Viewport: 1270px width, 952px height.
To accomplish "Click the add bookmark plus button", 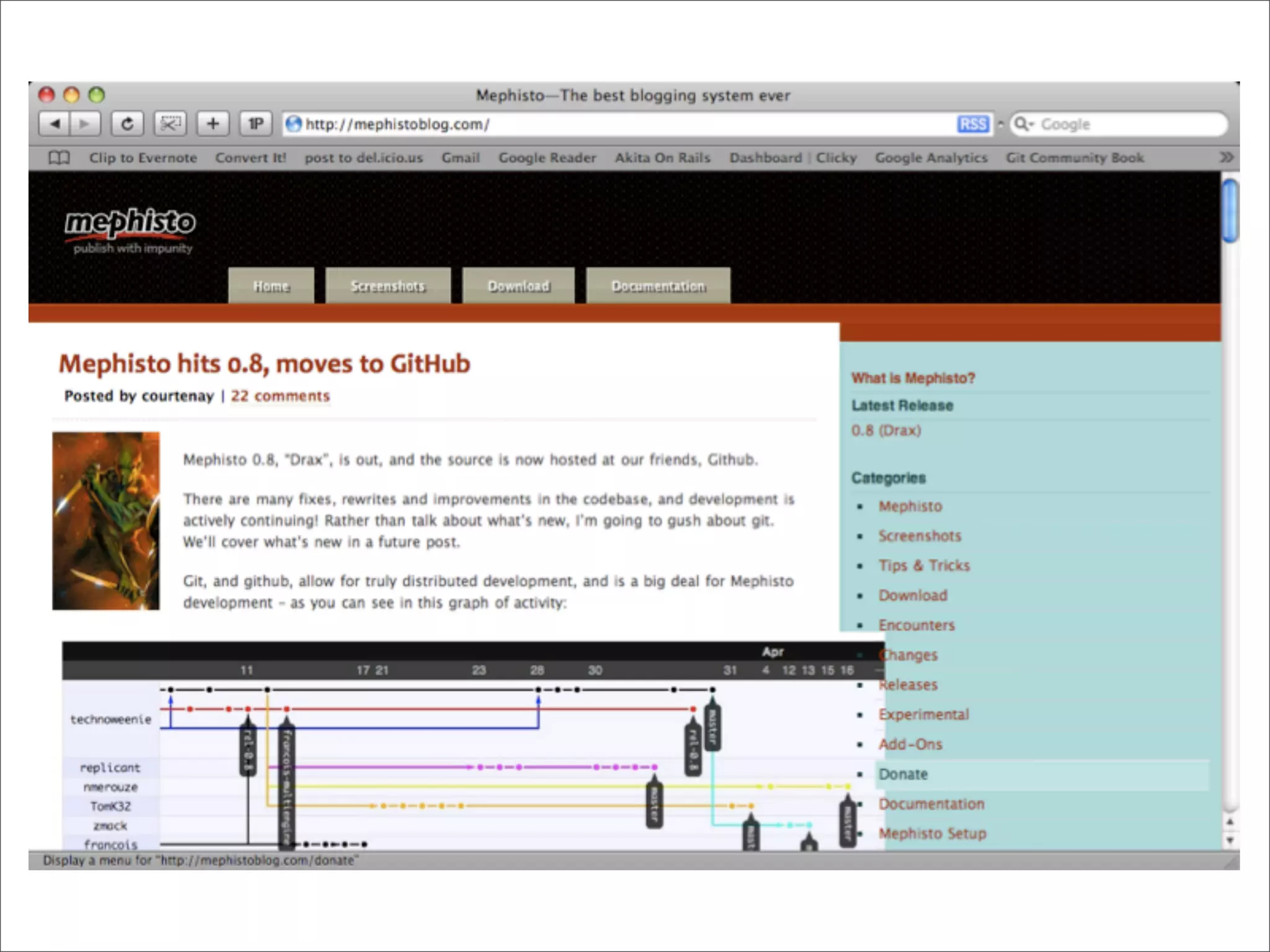I will click(213, 124).
